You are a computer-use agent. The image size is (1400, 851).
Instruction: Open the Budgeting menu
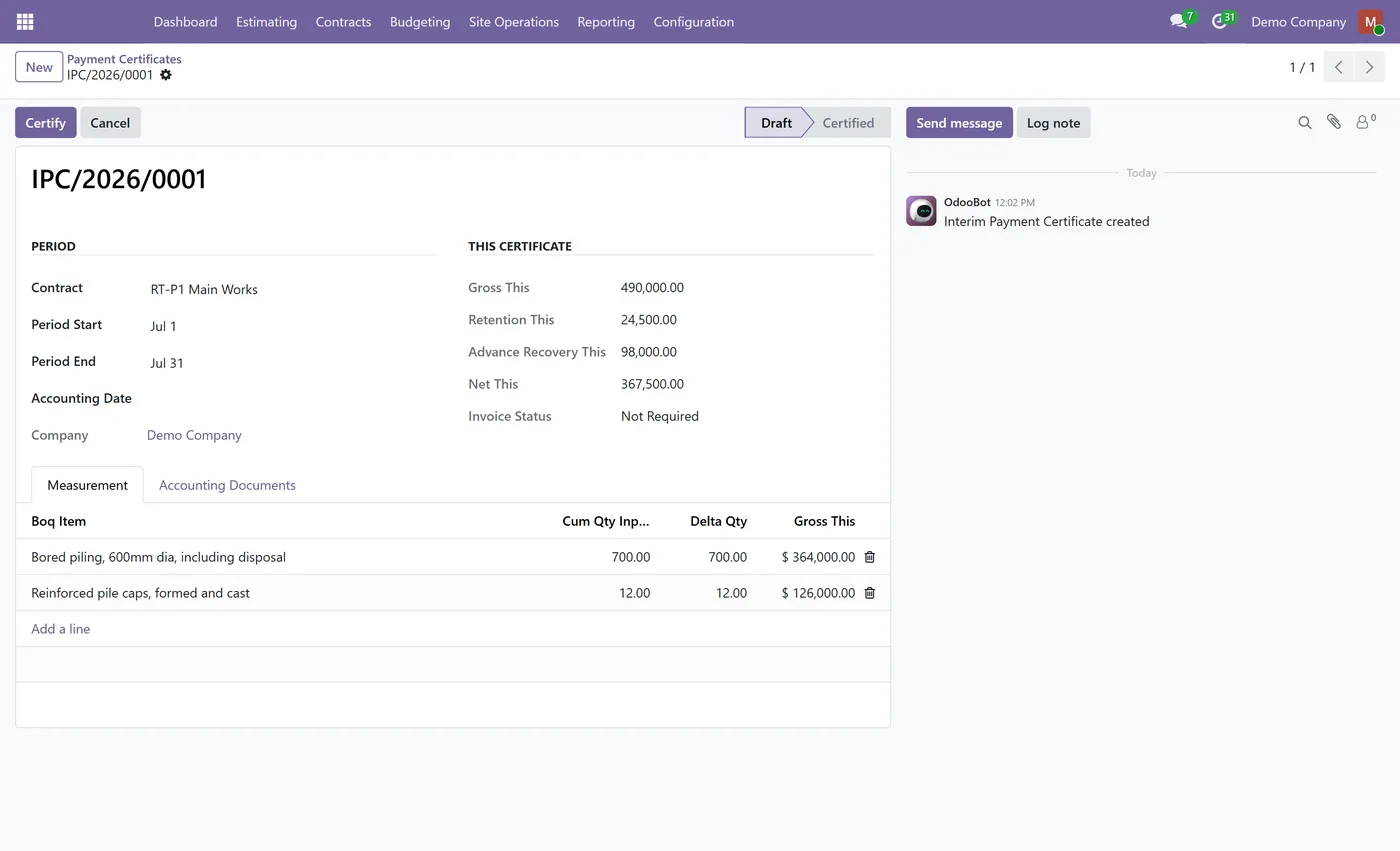tap(420, 21)
